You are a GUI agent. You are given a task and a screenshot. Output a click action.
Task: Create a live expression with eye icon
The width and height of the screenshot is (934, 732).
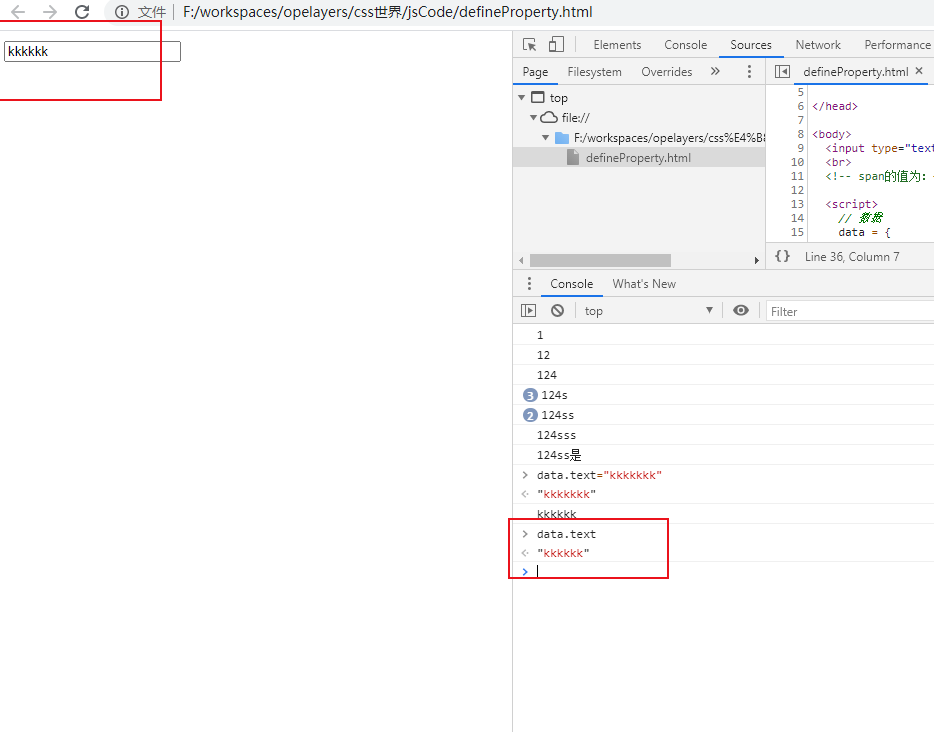pyautogui.click(x=740, y=310)
